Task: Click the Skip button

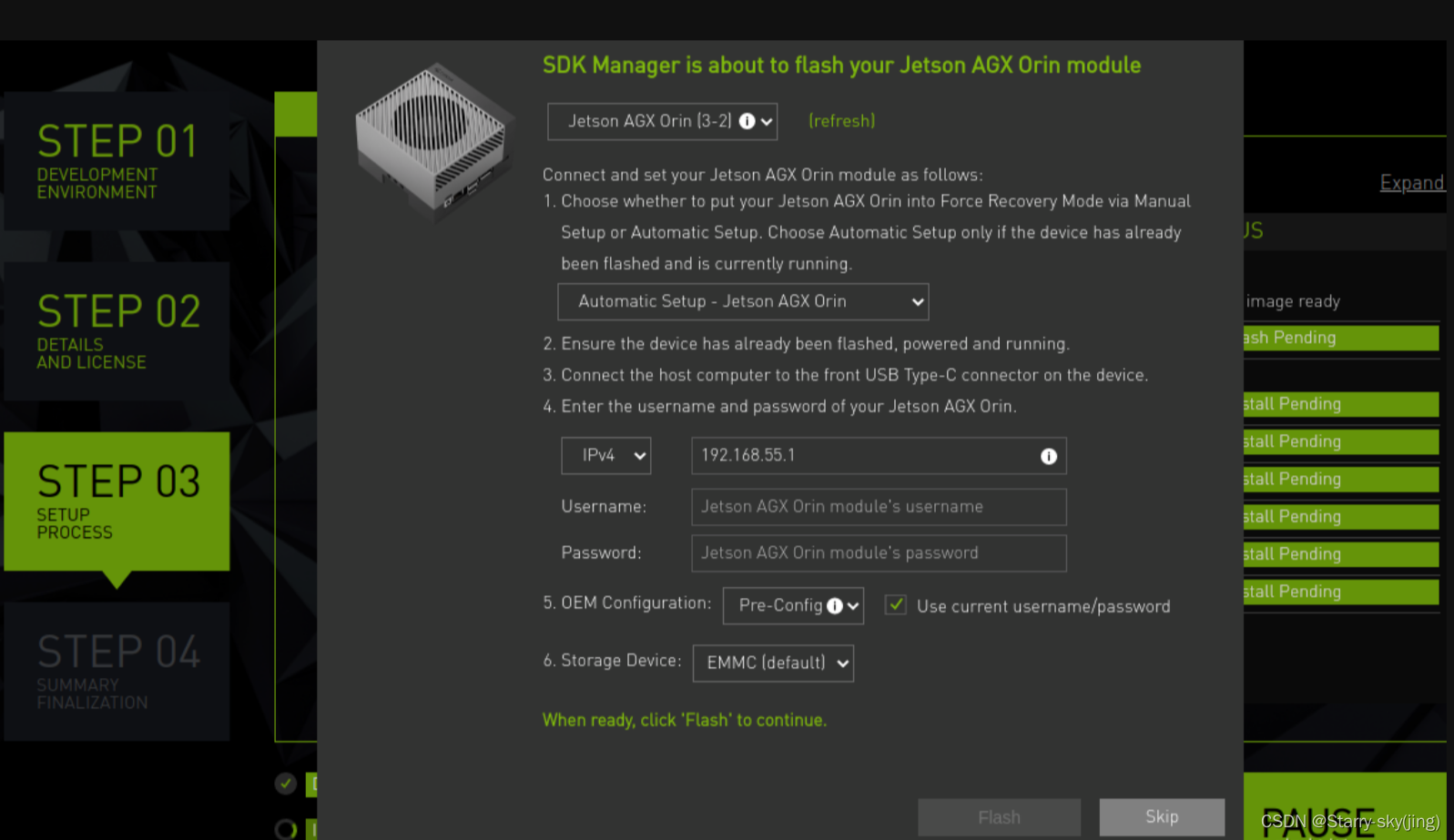Action: tap(1162, 817)
